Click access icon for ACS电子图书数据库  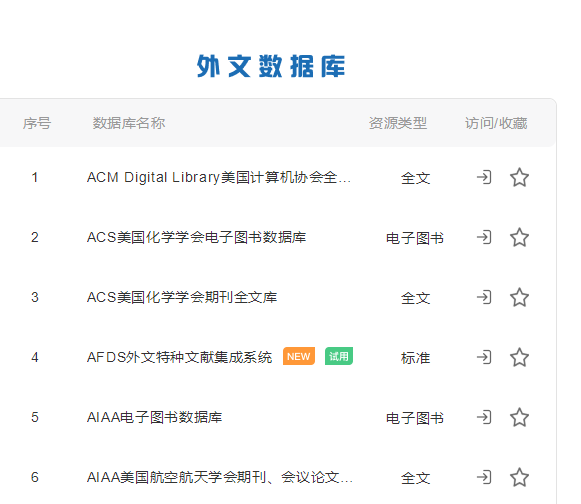(484, 237)
